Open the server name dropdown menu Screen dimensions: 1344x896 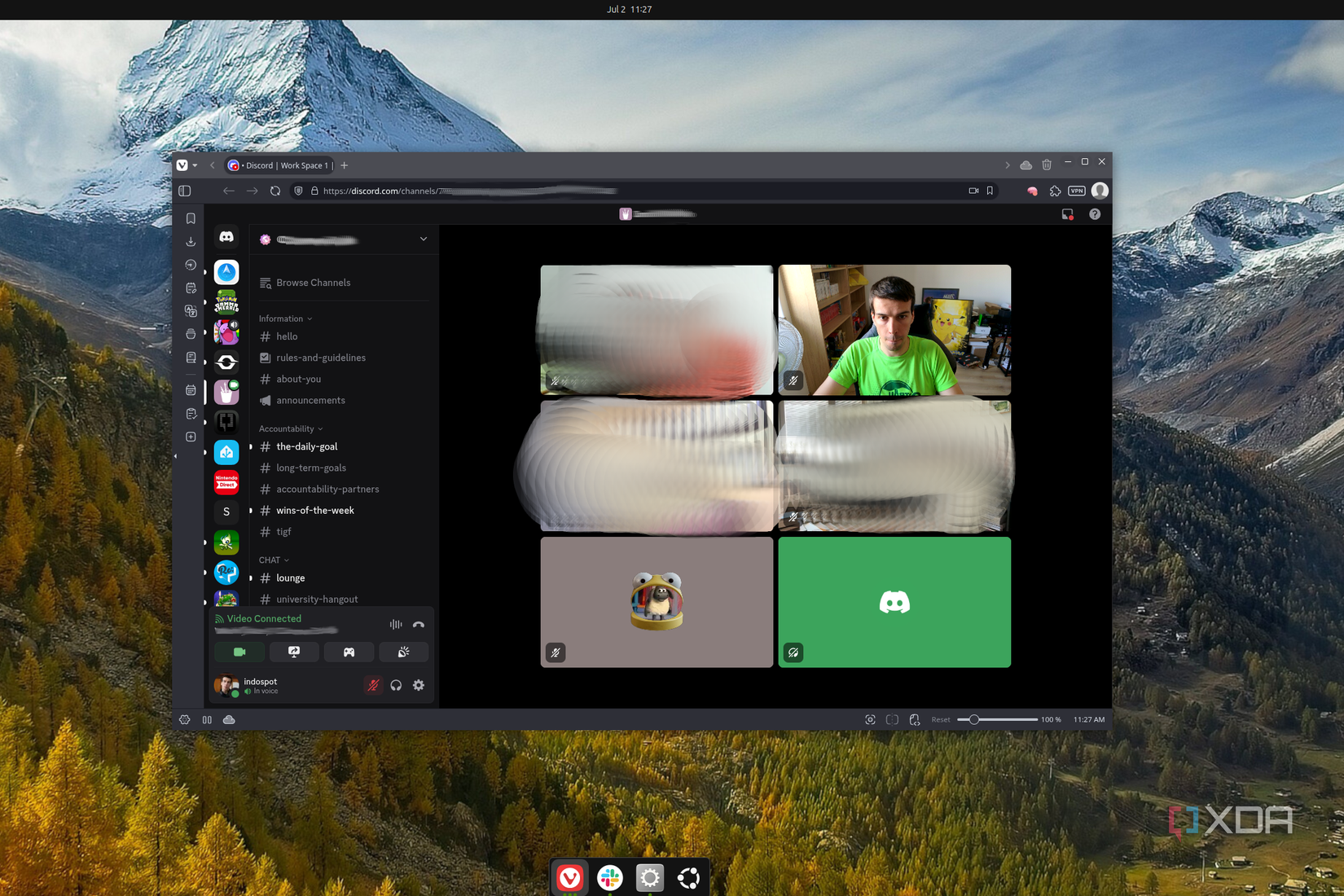(x=423, y=239)
